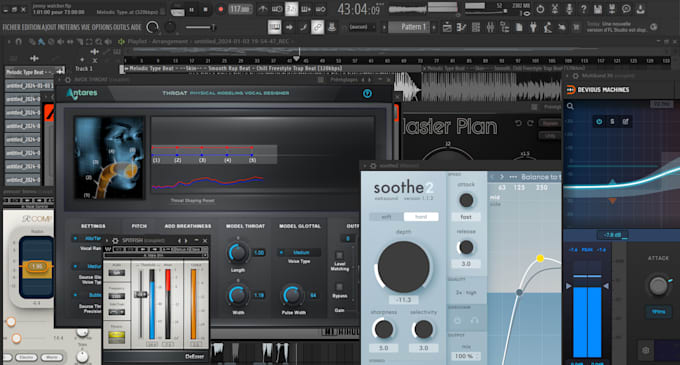Image resolution: width=680 pixels, height=365 pixels.
Task: Select the yellow node on soothe2 curve
Action: point(540,258)
